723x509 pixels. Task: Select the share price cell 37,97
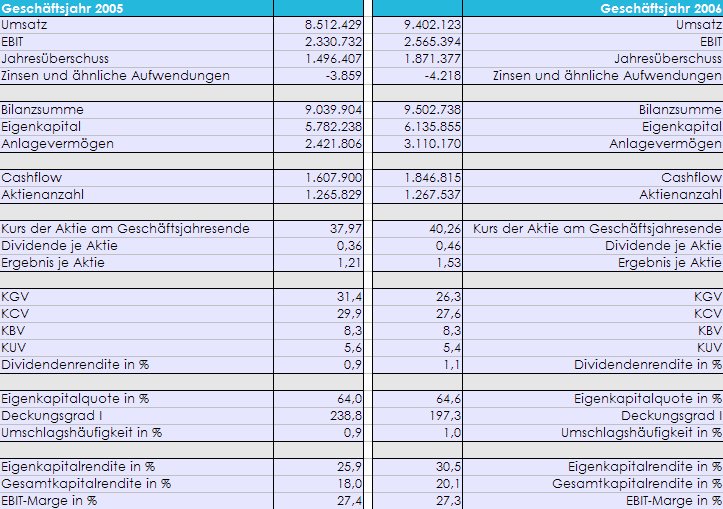(319, 229)
